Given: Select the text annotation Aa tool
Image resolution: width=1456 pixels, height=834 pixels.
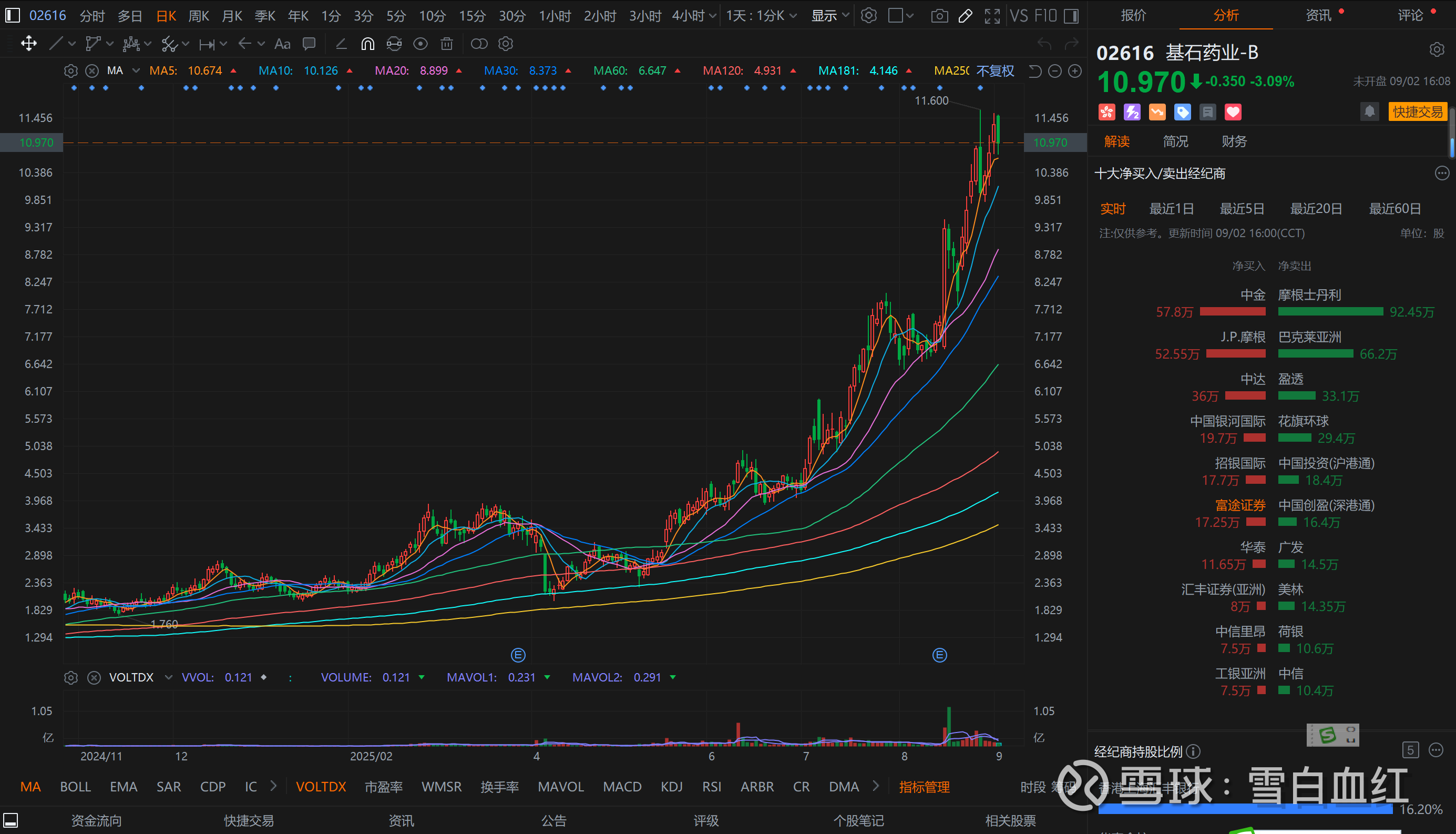Looking at the screenshot, I should point(282,44).
